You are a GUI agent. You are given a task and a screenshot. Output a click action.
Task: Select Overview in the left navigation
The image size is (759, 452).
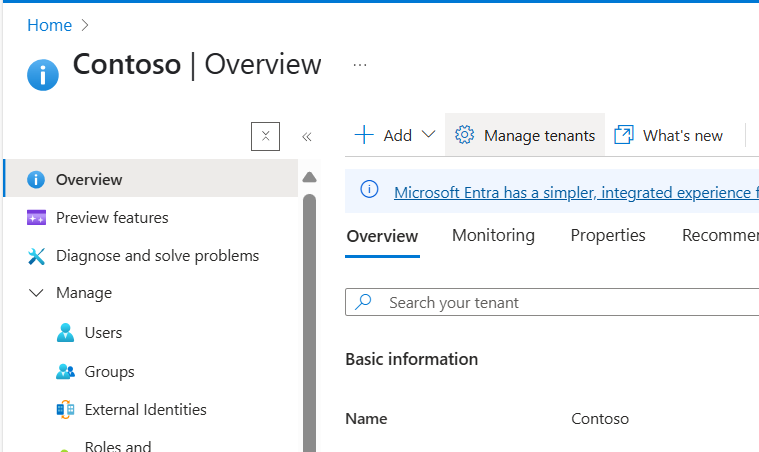(151, 178)
